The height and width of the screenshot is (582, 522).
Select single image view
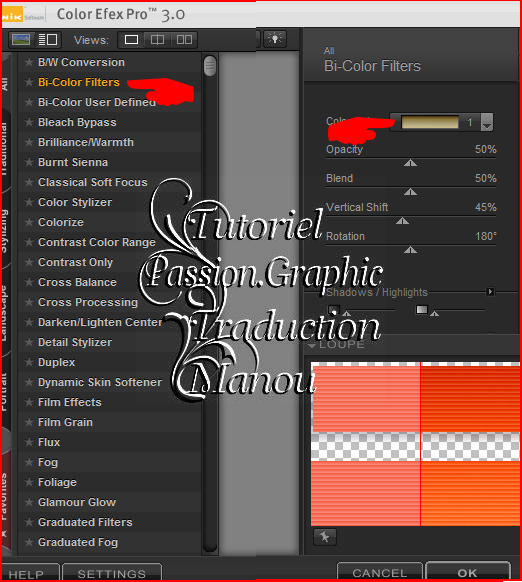[131, 39]
